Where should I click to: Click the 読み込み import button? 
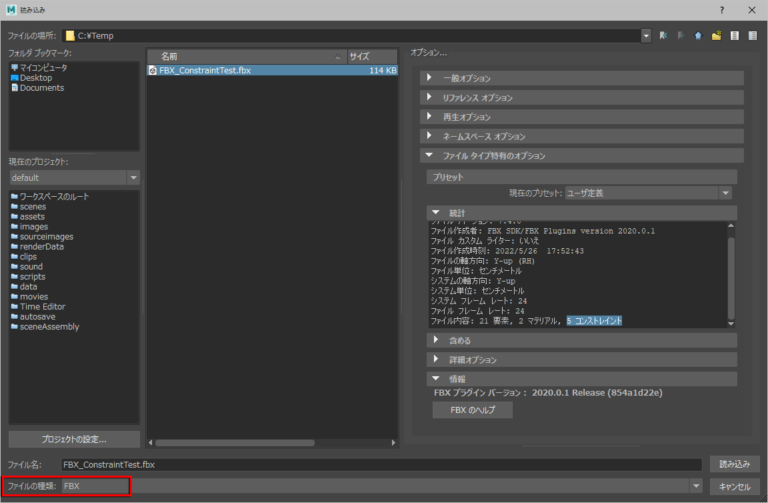729,464
